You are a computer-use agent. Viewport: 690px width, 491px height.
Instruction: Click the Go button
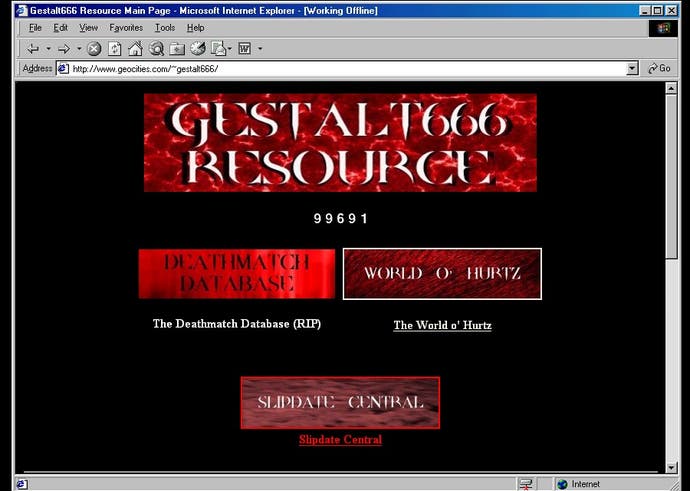[x=659, y=69]
